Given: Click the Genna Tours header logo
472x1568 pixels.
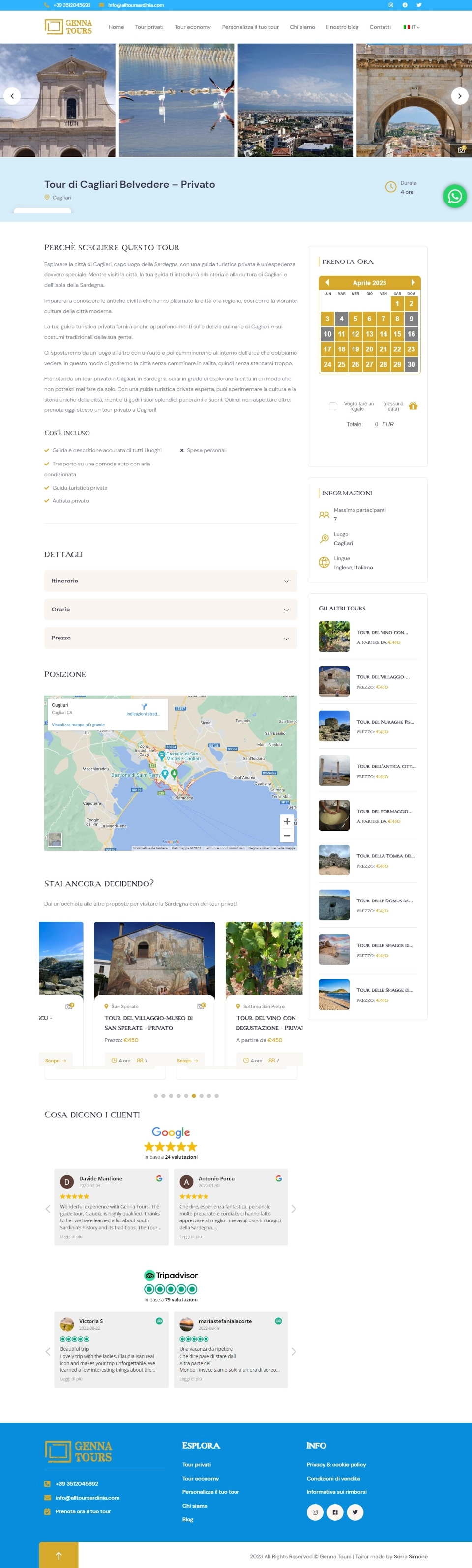Looking at the screenshot, I should (x=68, y=27).
